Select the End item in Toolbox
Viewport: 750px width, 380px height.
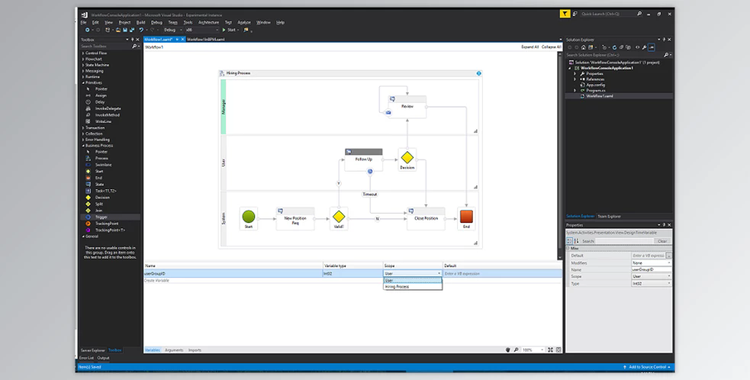coord(98,178)
